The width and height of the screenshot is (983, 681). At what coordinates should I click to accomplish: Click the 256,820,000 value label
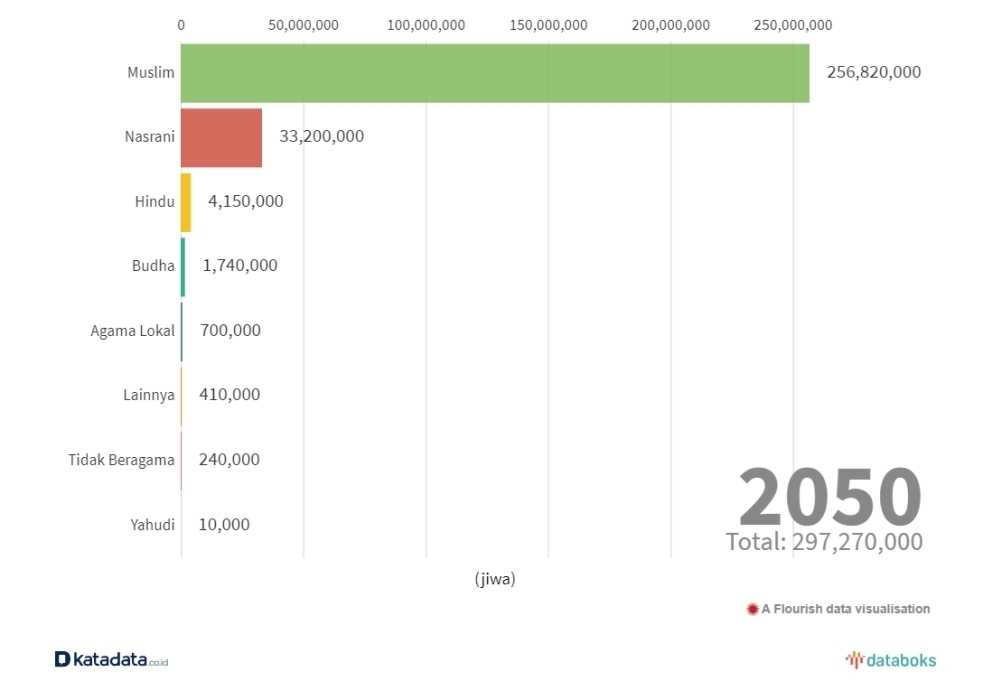click(873, 72)
